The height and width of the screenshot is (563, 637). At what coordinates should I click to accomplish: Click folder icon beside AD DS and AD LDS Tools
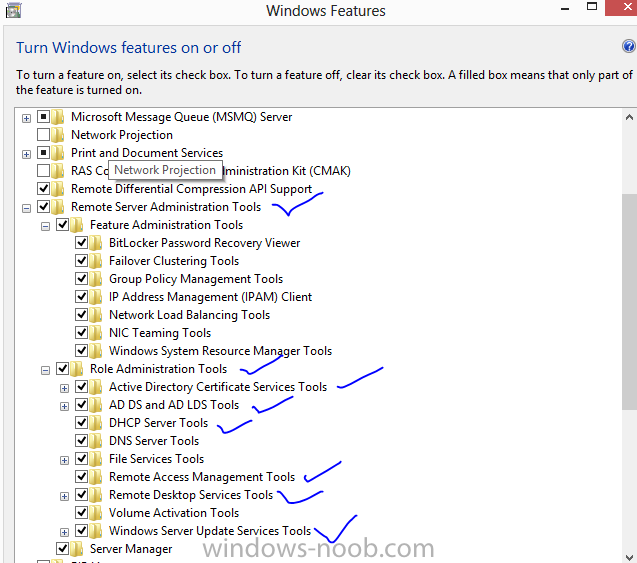pyautogui.click(x=95, y=405)
